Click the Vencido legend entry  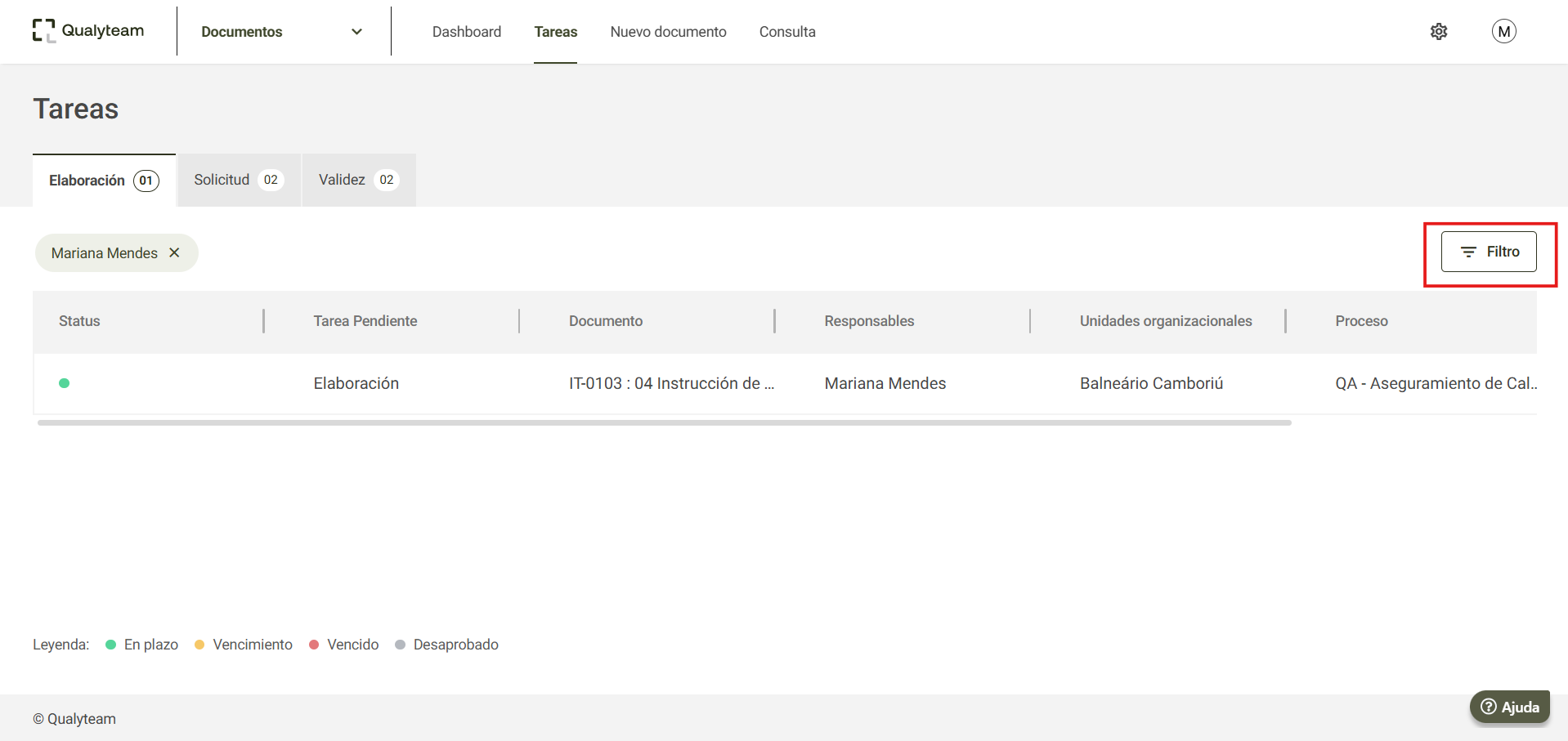(344, 645)
